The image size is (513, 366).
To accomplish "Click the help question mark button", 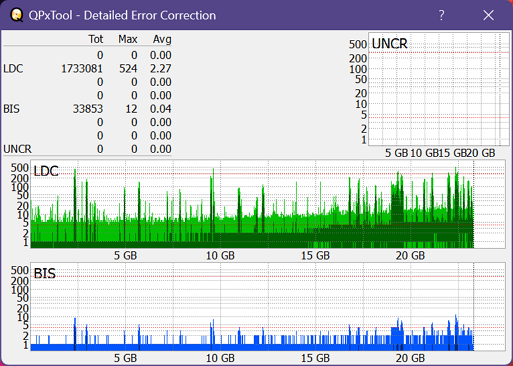I will (x=441, y=15).
